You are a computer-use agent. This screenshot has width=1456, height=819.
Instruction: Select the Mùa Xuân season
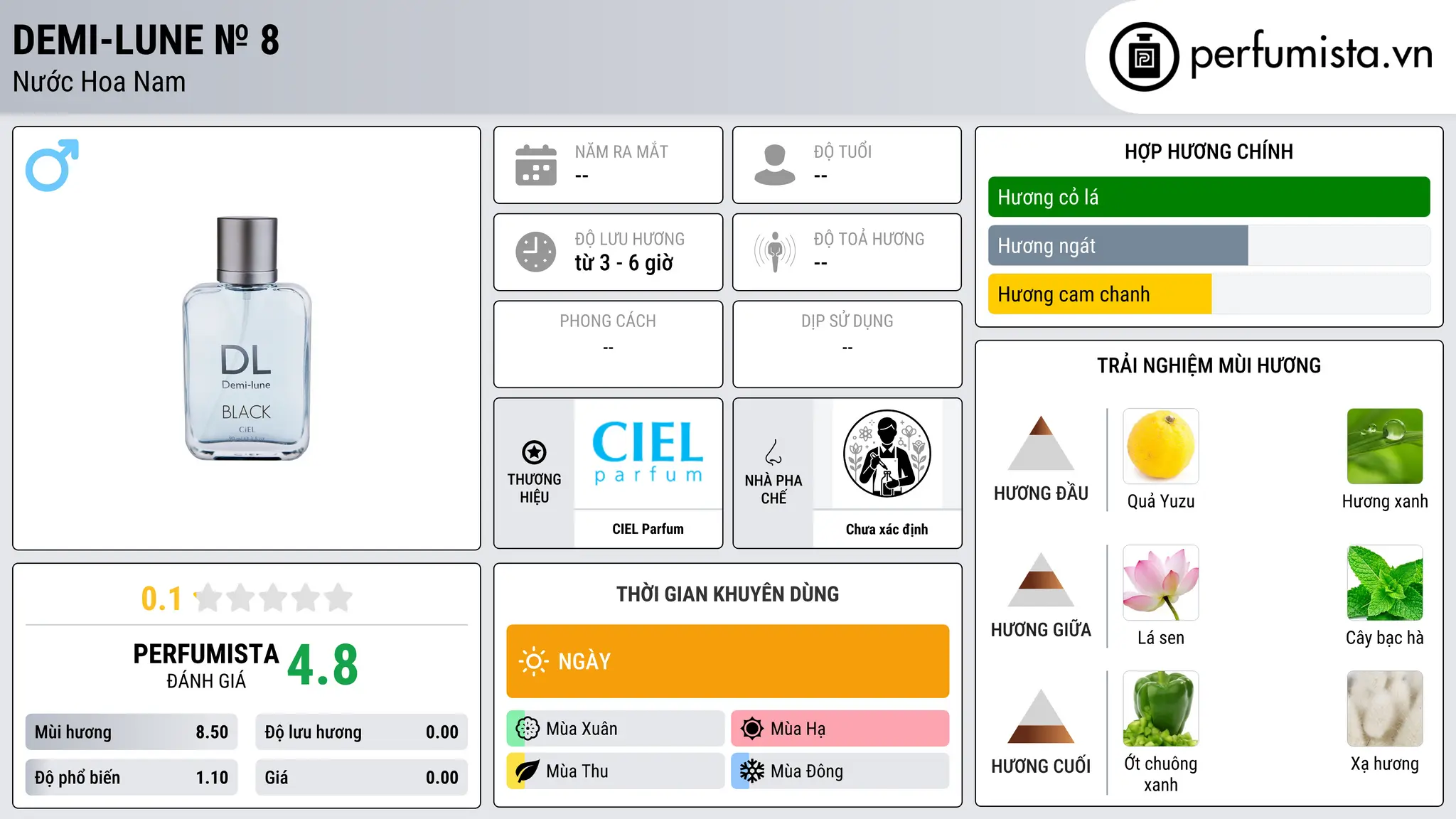point(616,729)
